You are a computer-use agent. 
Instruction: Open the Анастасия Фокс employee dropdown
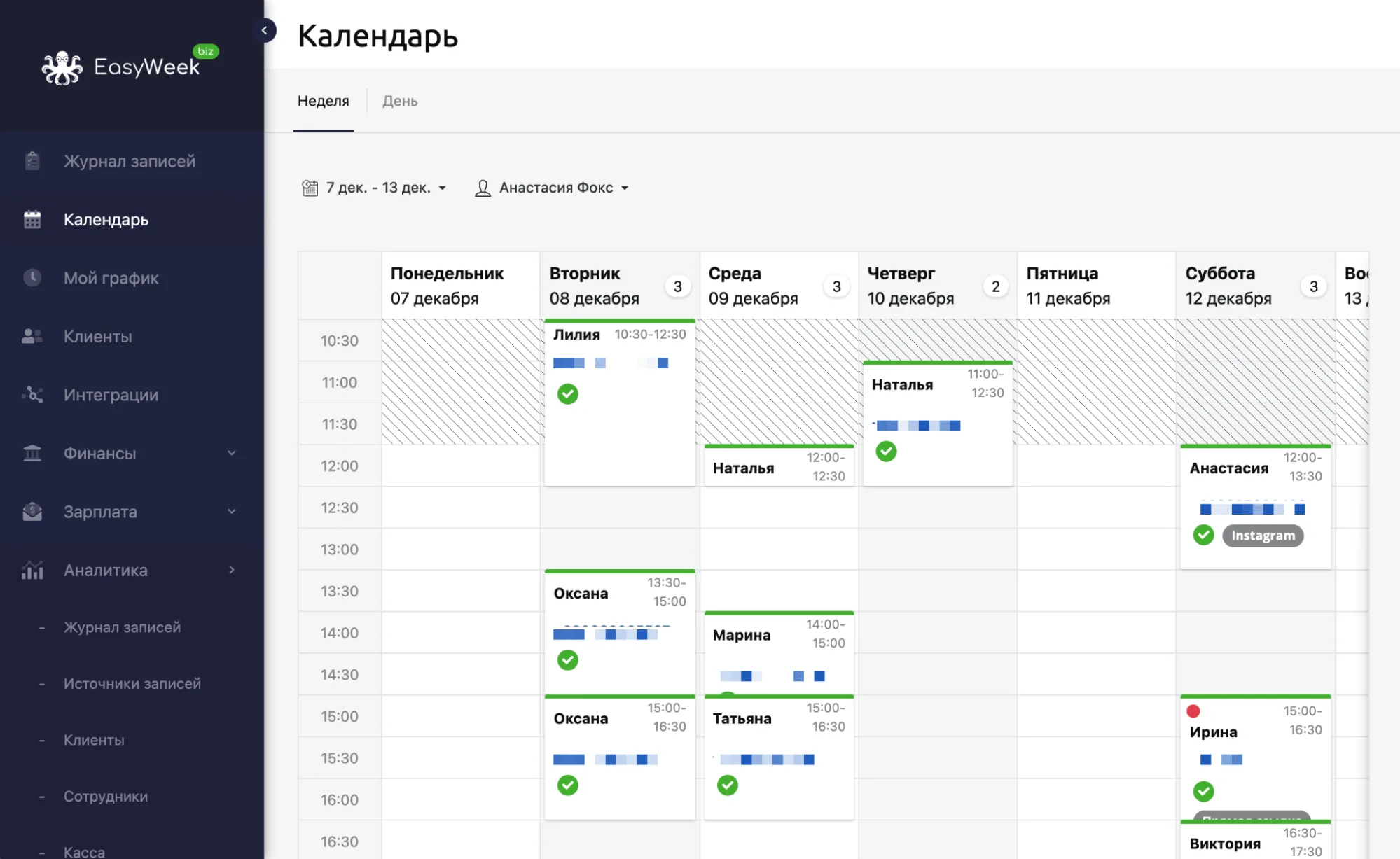click(x=552, y=188)
